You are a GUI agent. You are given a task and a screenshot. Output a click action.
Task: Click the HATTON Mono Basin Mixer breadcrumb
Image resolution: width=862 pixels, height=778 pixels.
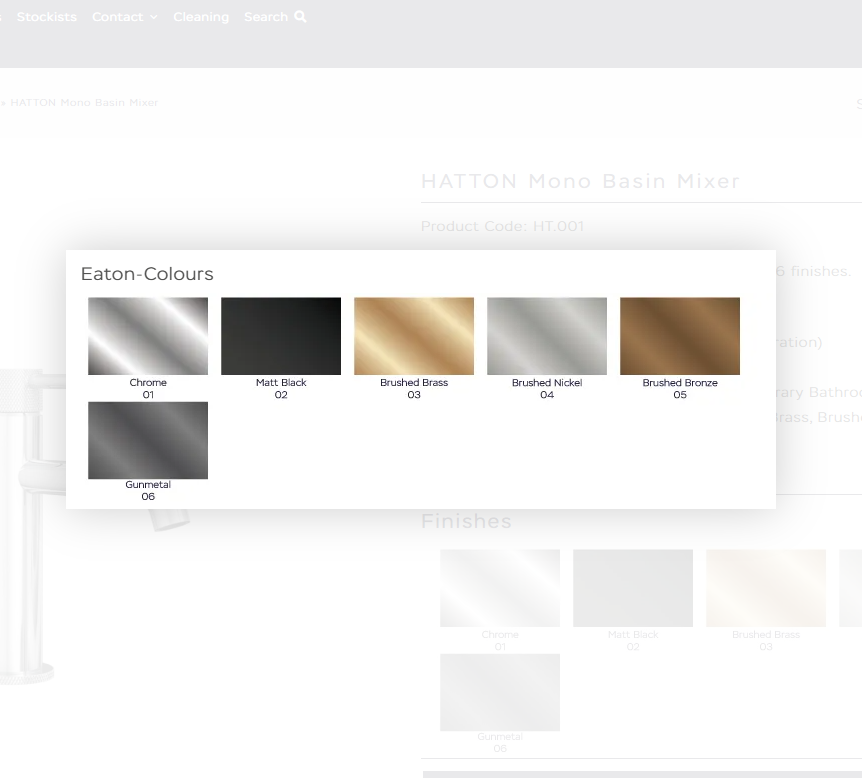pos(84,103)
